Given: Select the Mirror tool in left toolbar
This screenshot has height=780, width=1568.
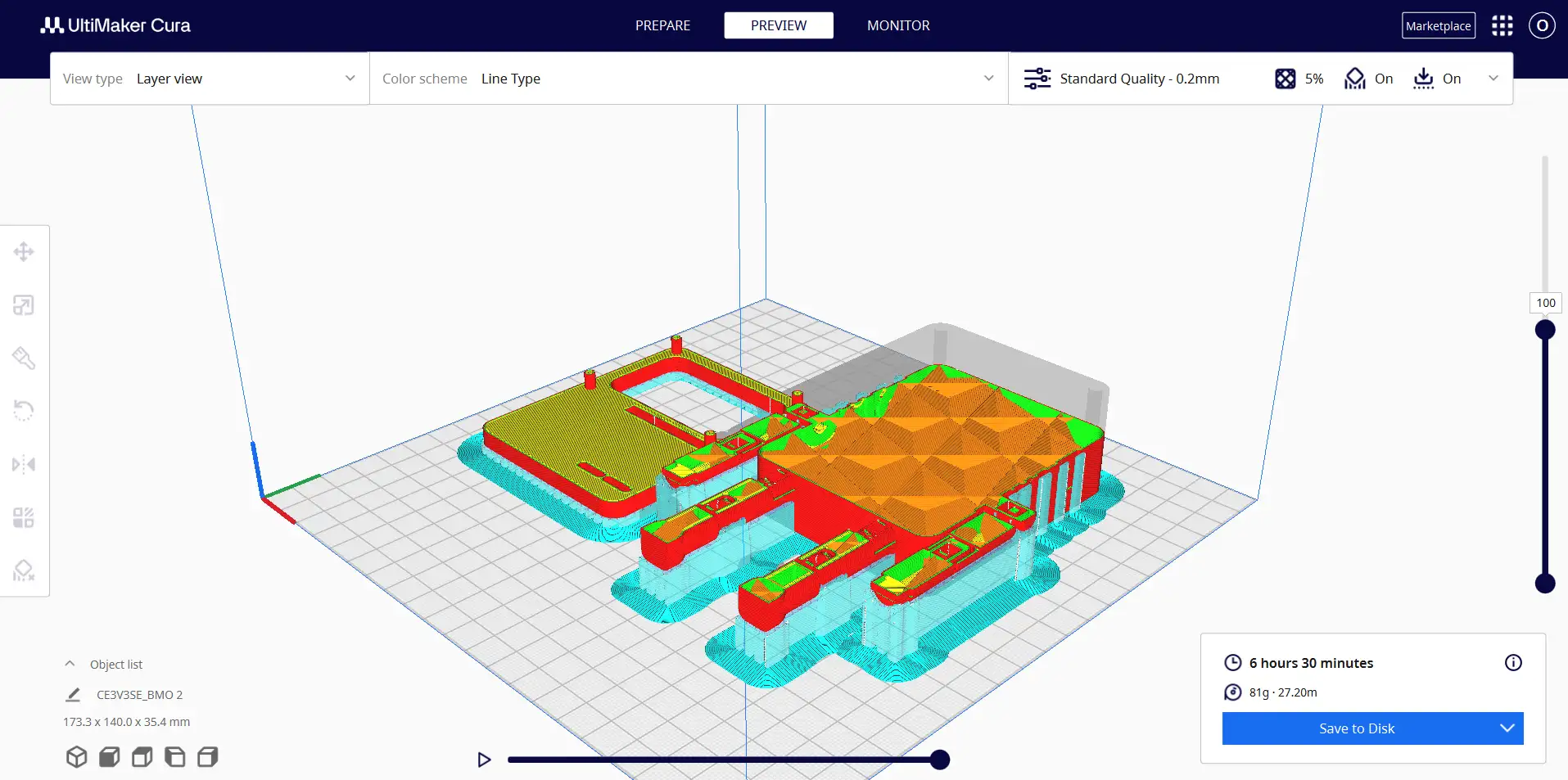Looking at the screenshot, I should click(24, 465).
